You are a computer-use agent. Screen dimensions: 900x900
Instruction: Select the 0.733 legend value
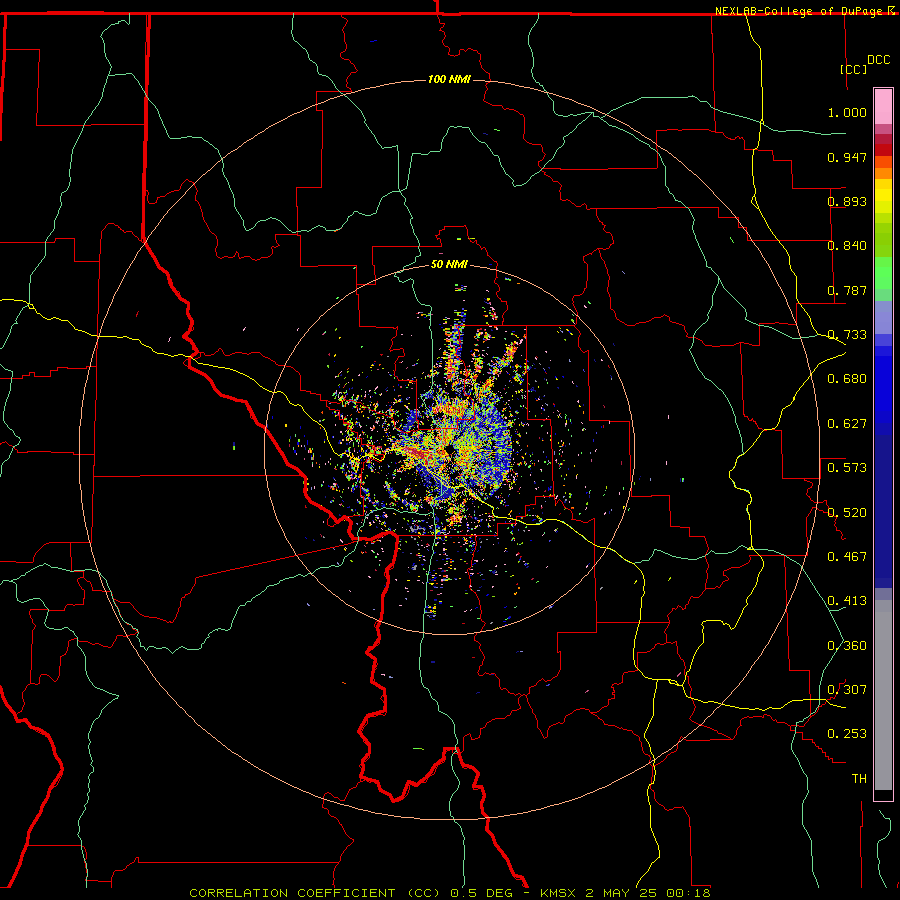point(847,335)
